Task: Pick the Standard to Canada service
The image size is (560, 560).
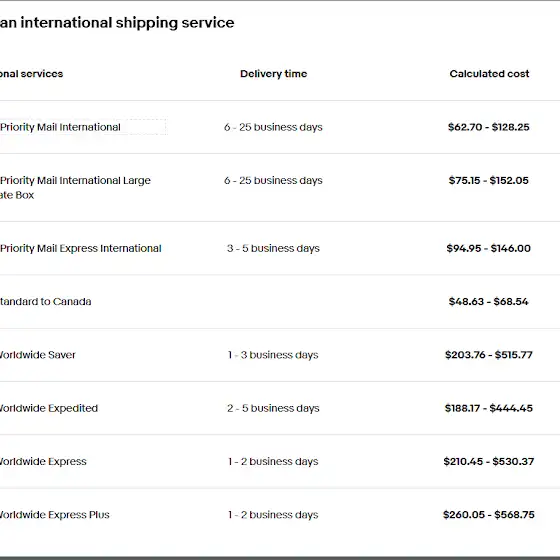Action: point(280,301)
